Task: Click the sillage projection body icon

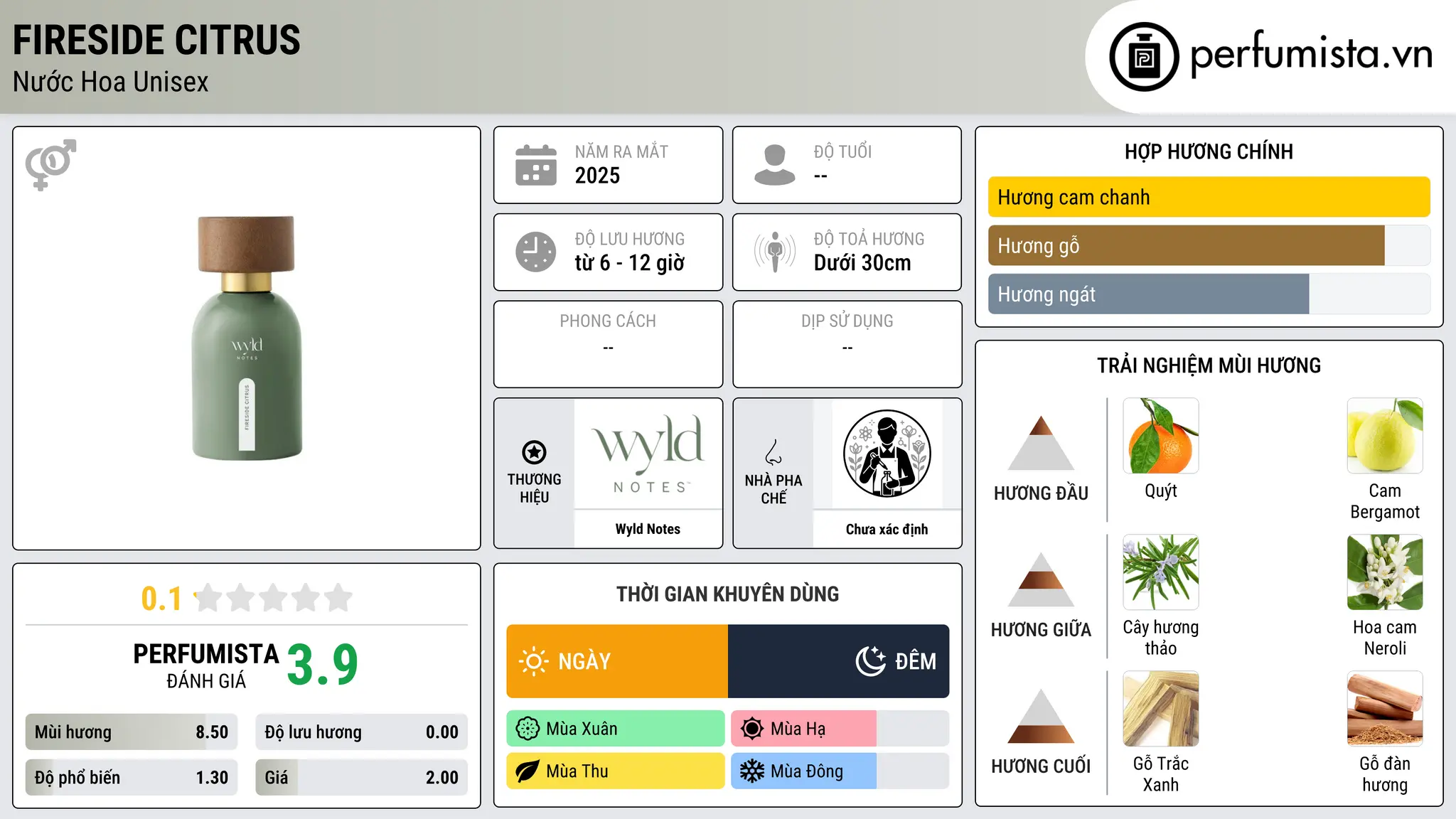Action: pyautogui.click(x=775, y=252)
